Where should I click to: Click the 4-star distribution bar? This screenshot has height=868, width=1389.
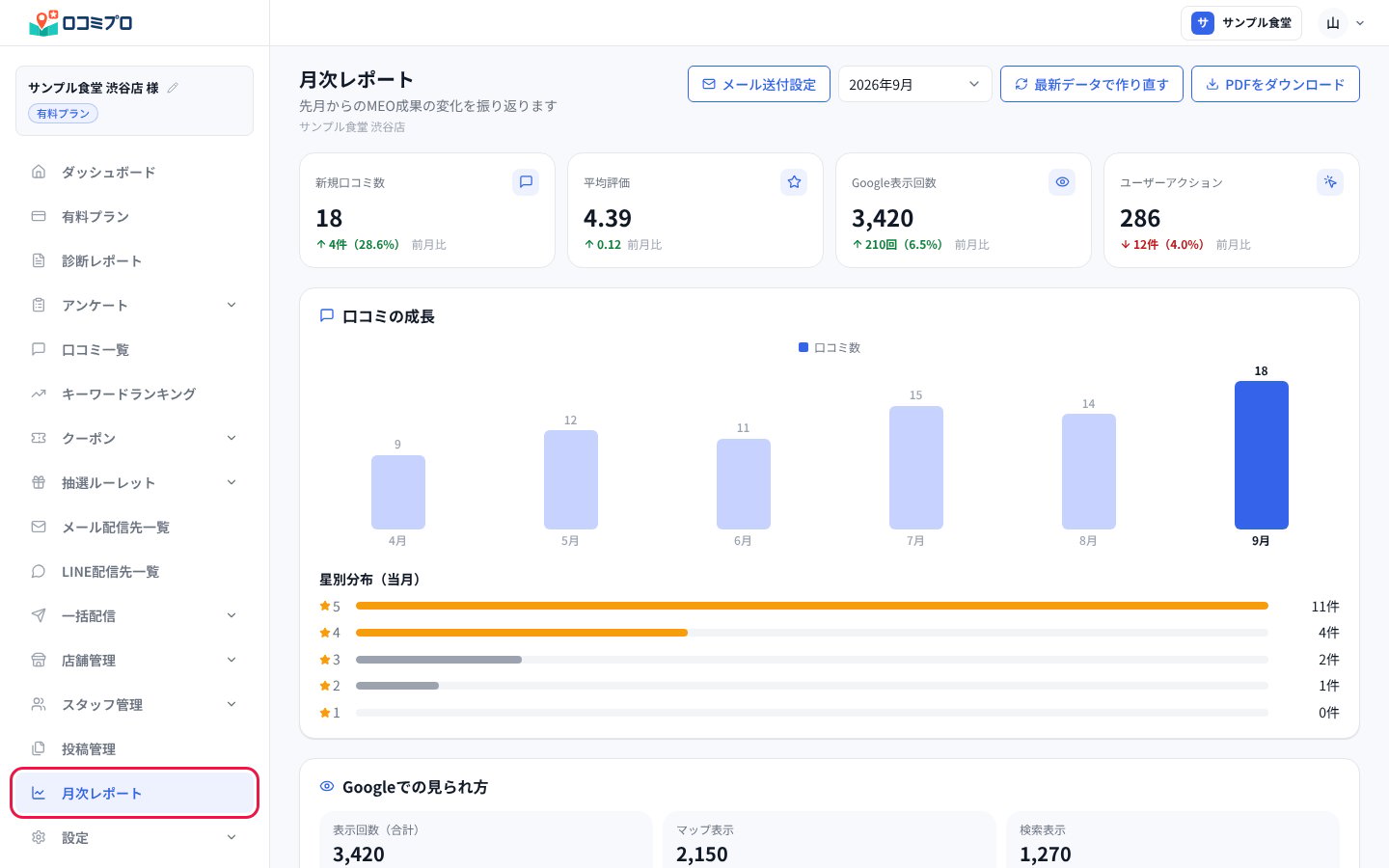811,633
